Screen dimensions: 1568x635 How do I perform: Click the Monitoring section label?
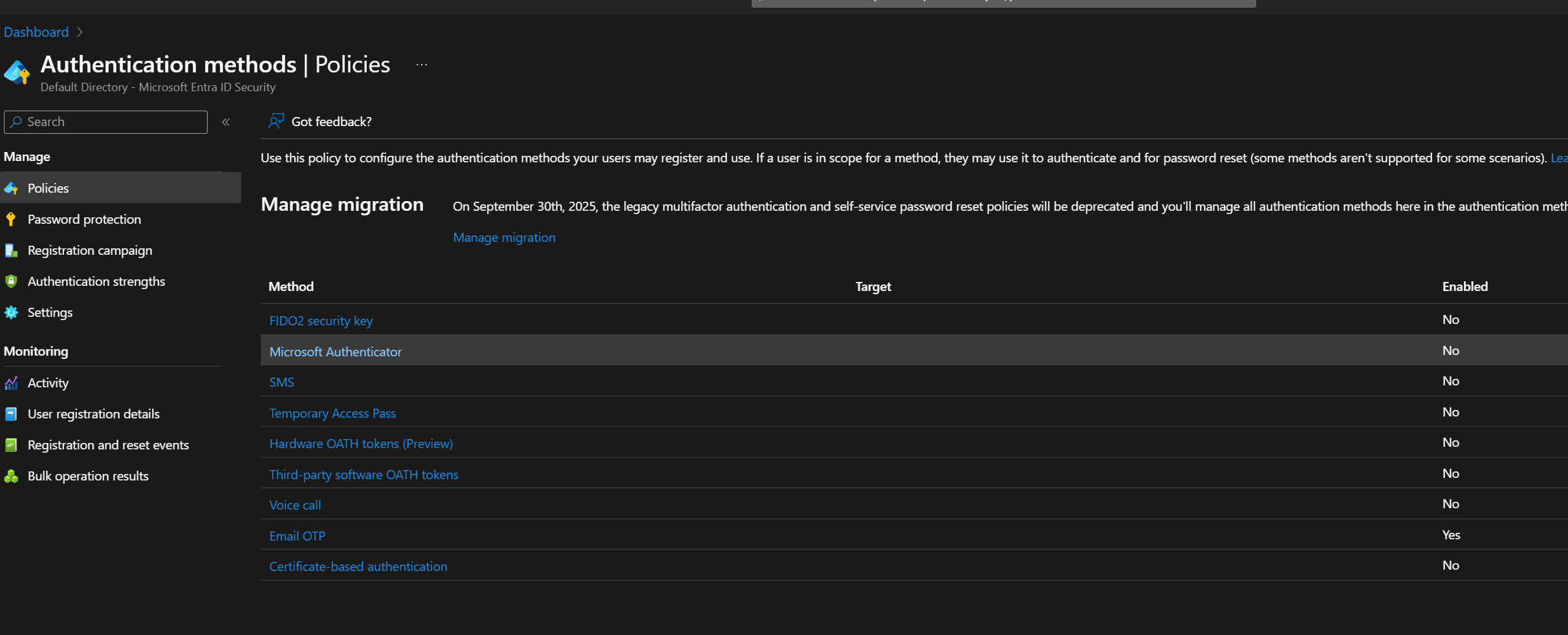(x=36, y=351)
